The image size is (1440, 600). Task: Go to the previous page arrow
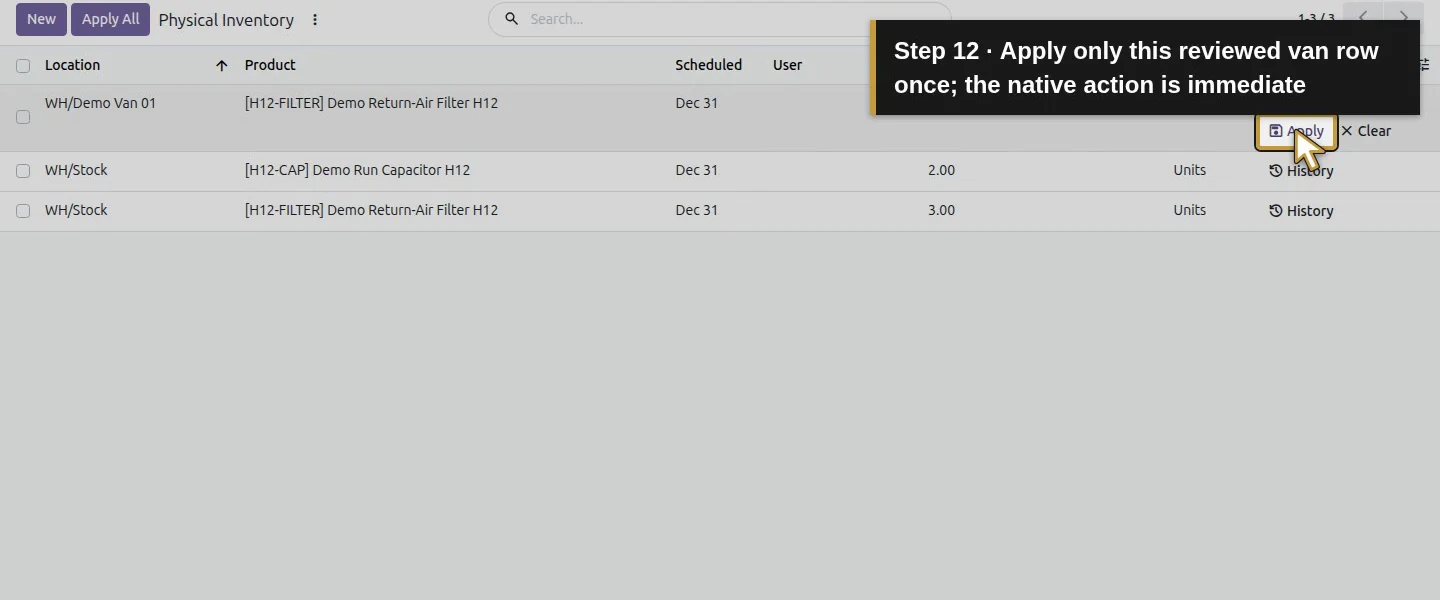(x=1363, y=17)
